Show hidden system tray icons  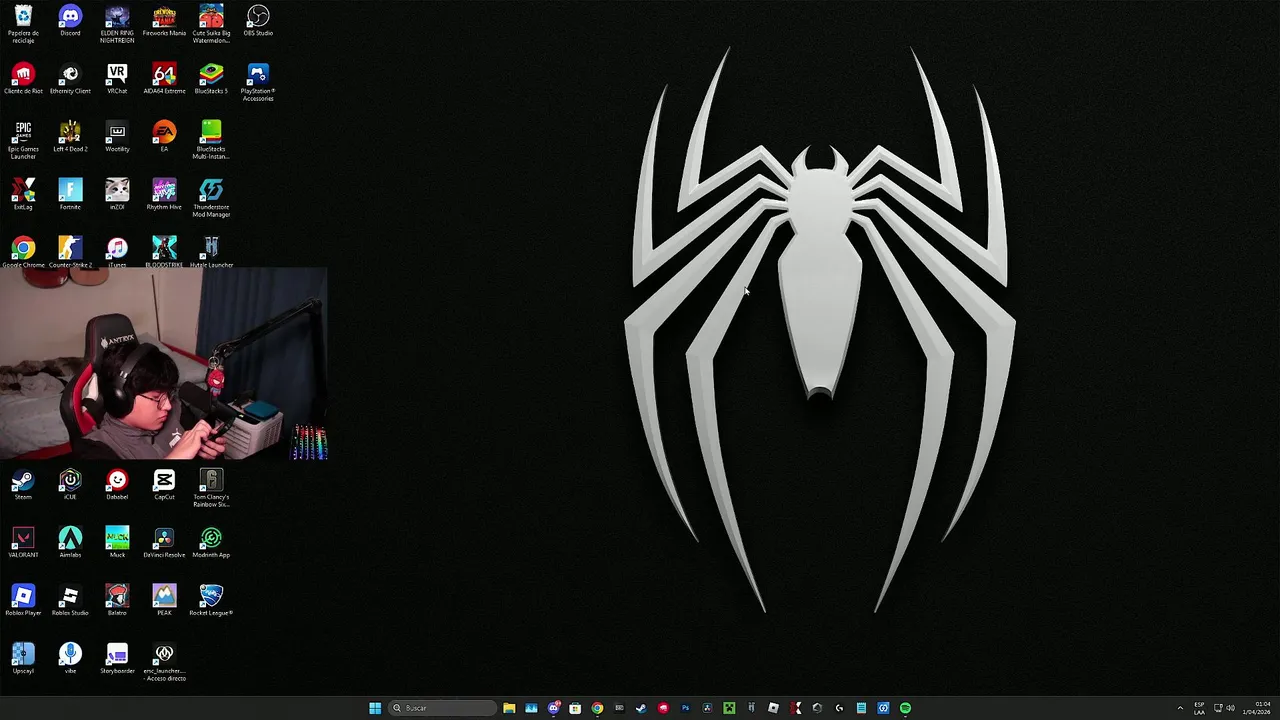[1180, 708]
